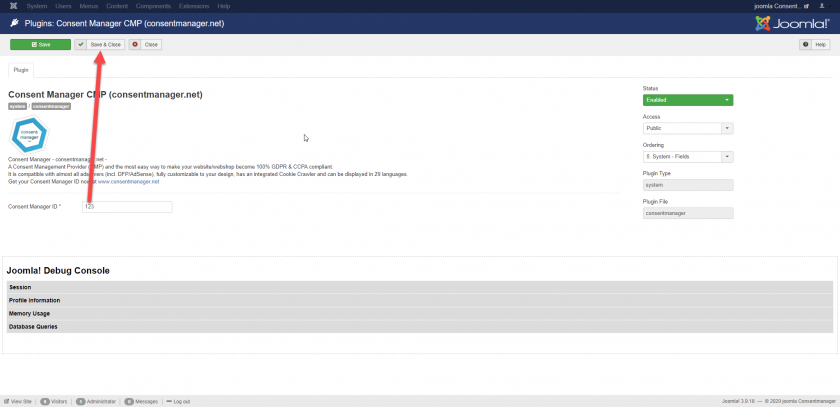The width and height of the screenshot is (840, 407).
Task: Click the Close button in toolbar
Action: pos(145,44)
